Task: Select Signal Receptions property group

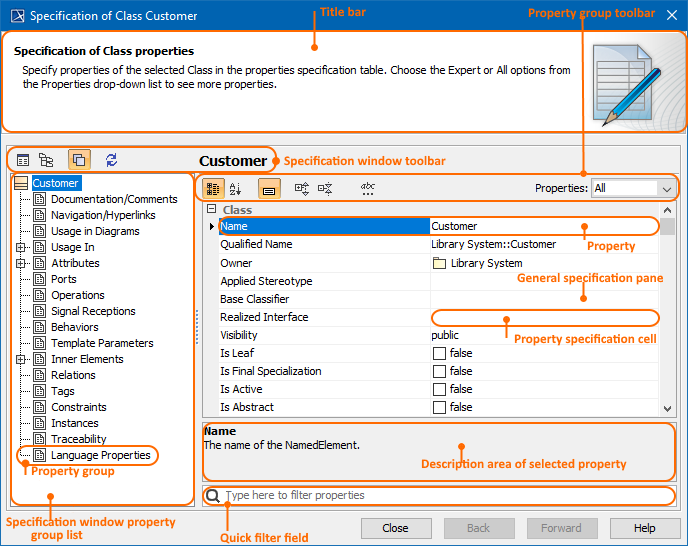Action: 93,311
